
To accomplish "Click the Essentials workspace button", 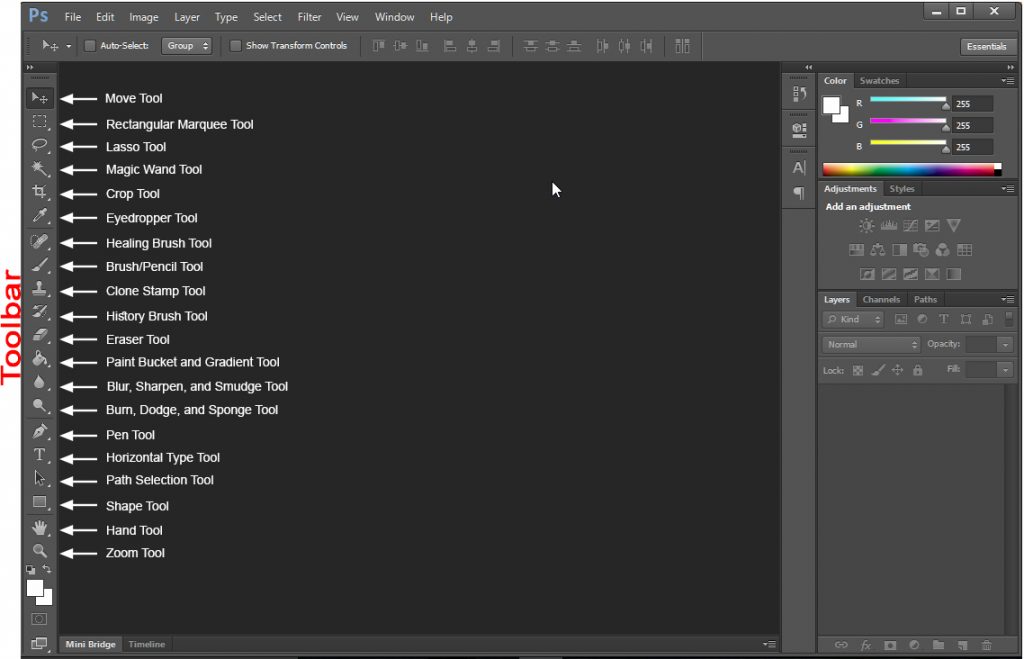I will (x=988, y=45).
